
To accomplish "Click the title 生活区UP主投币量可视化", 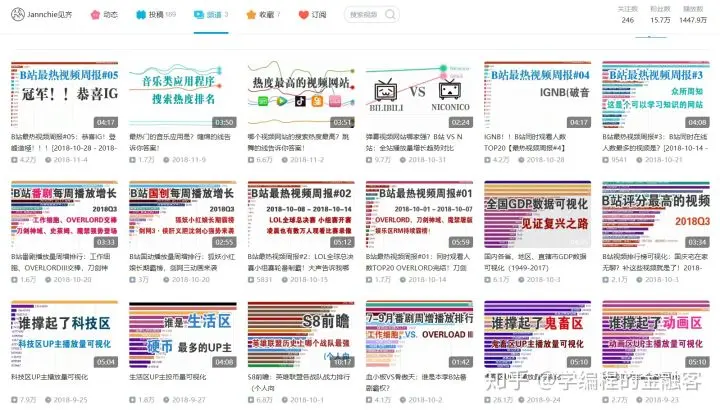I will coord(168,377).
